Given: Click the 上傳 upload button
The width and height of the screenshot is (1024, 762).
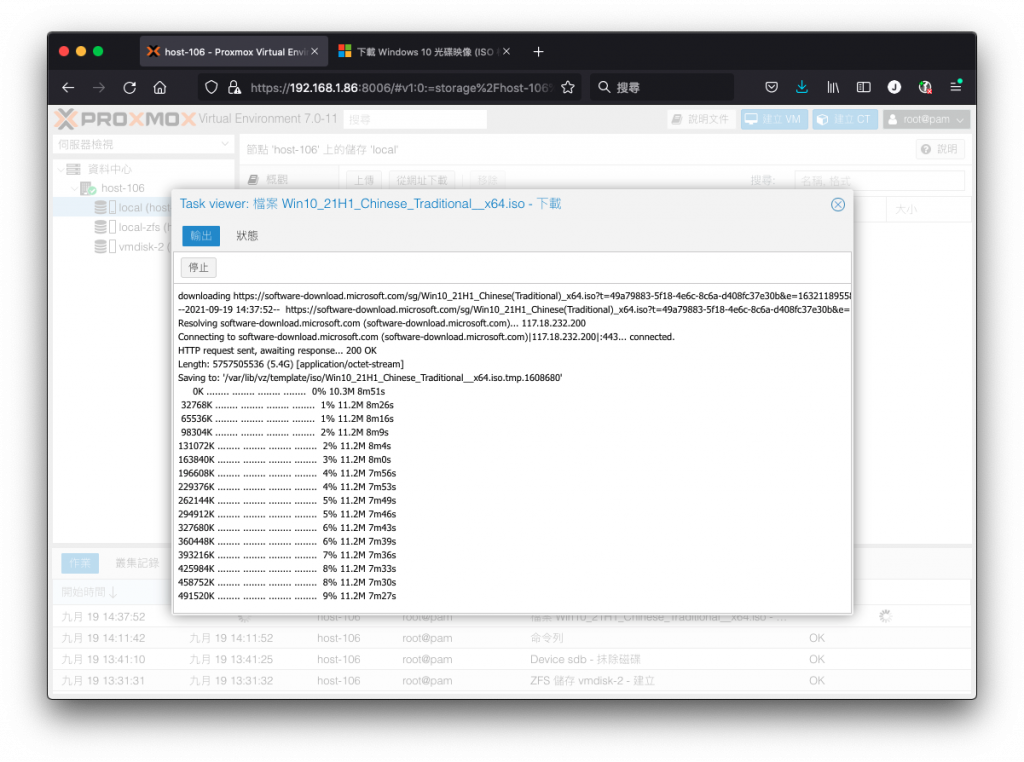Looking at the screenshot, I should pos(364,180).
